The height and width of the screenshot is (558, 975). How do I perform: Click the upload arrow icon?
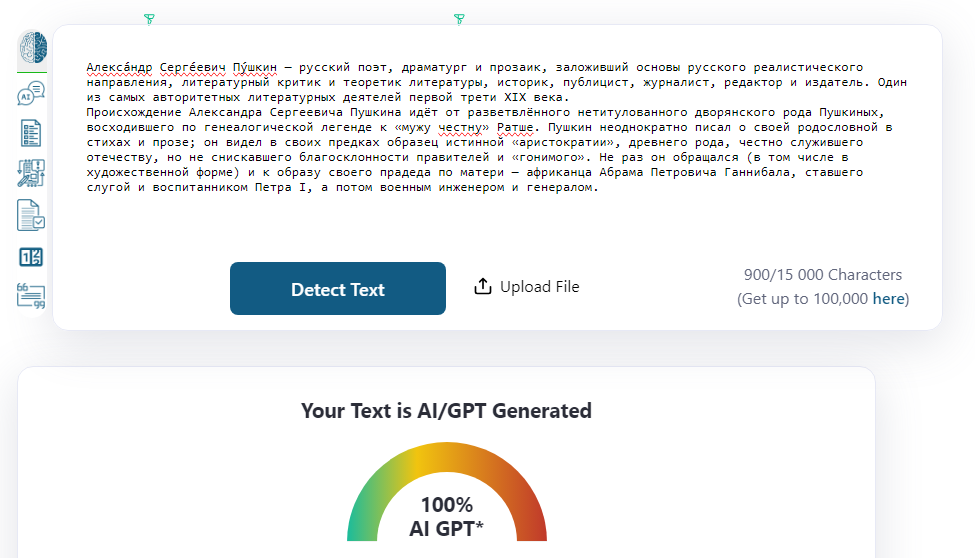[x=483, y=286]
